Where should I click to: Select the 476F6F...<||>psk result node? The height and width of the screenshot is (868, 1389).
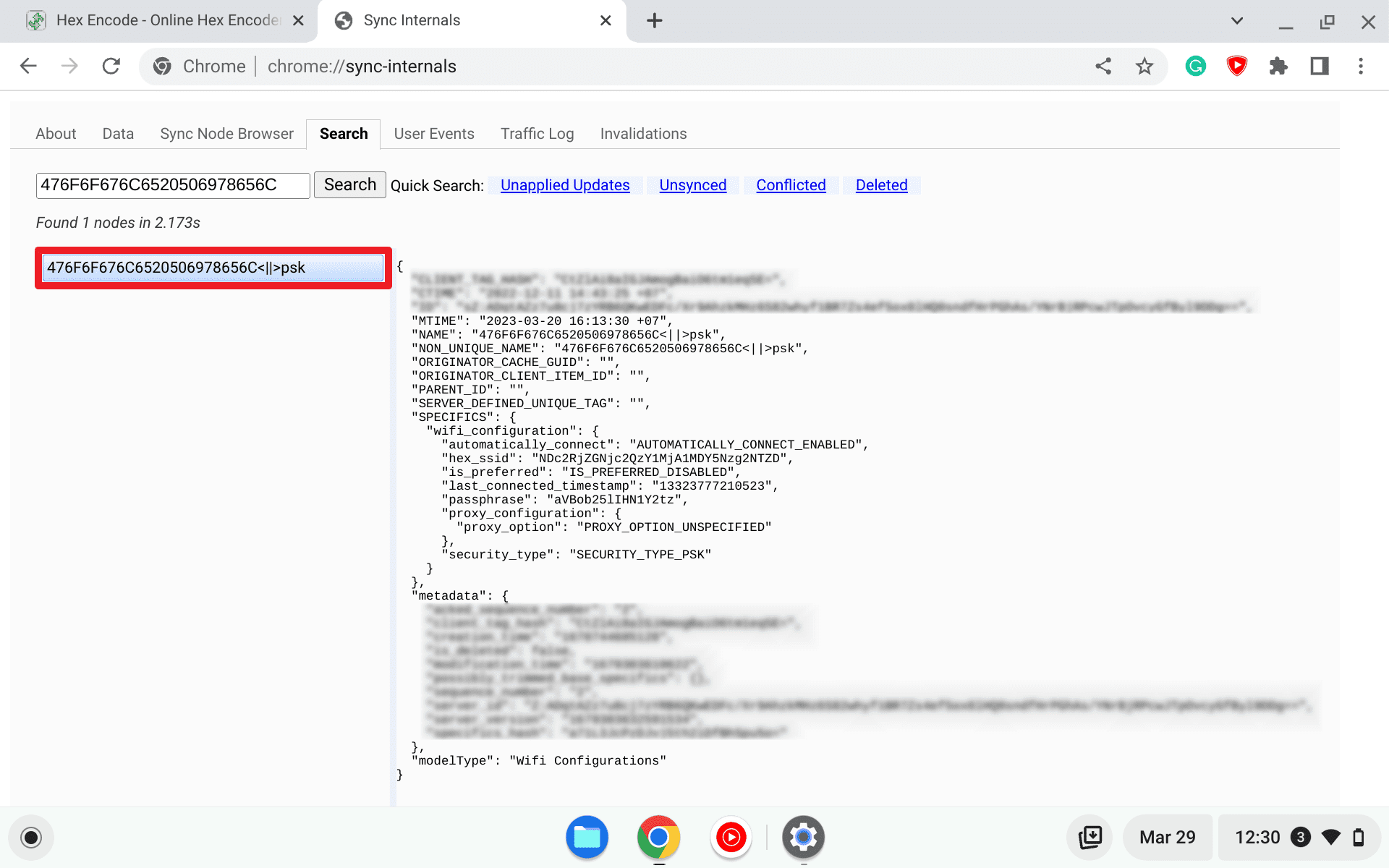pos(213,268)
